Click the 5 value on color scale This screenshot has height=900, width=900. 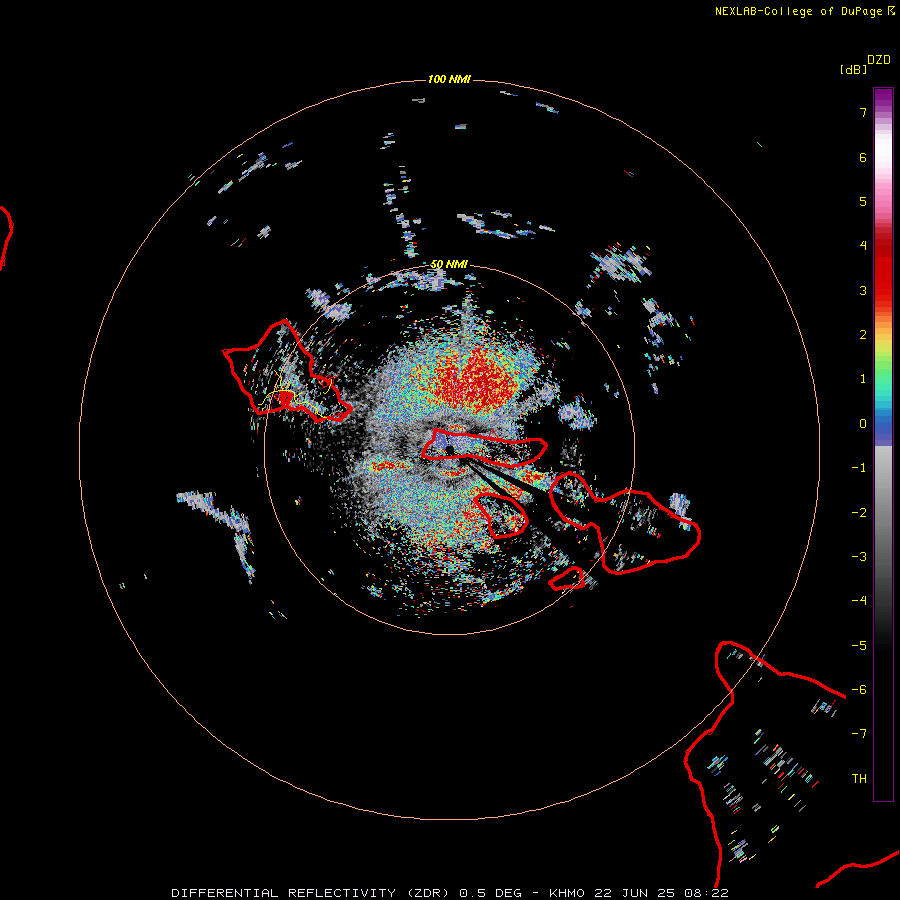(863, 201)
